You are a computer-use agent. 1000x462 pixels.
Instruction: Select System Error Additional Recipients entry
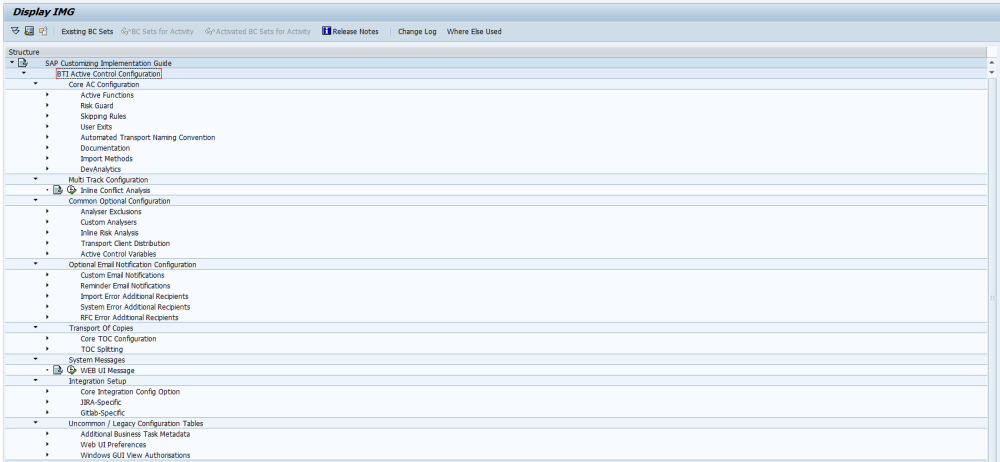click(x=135, y=307)
